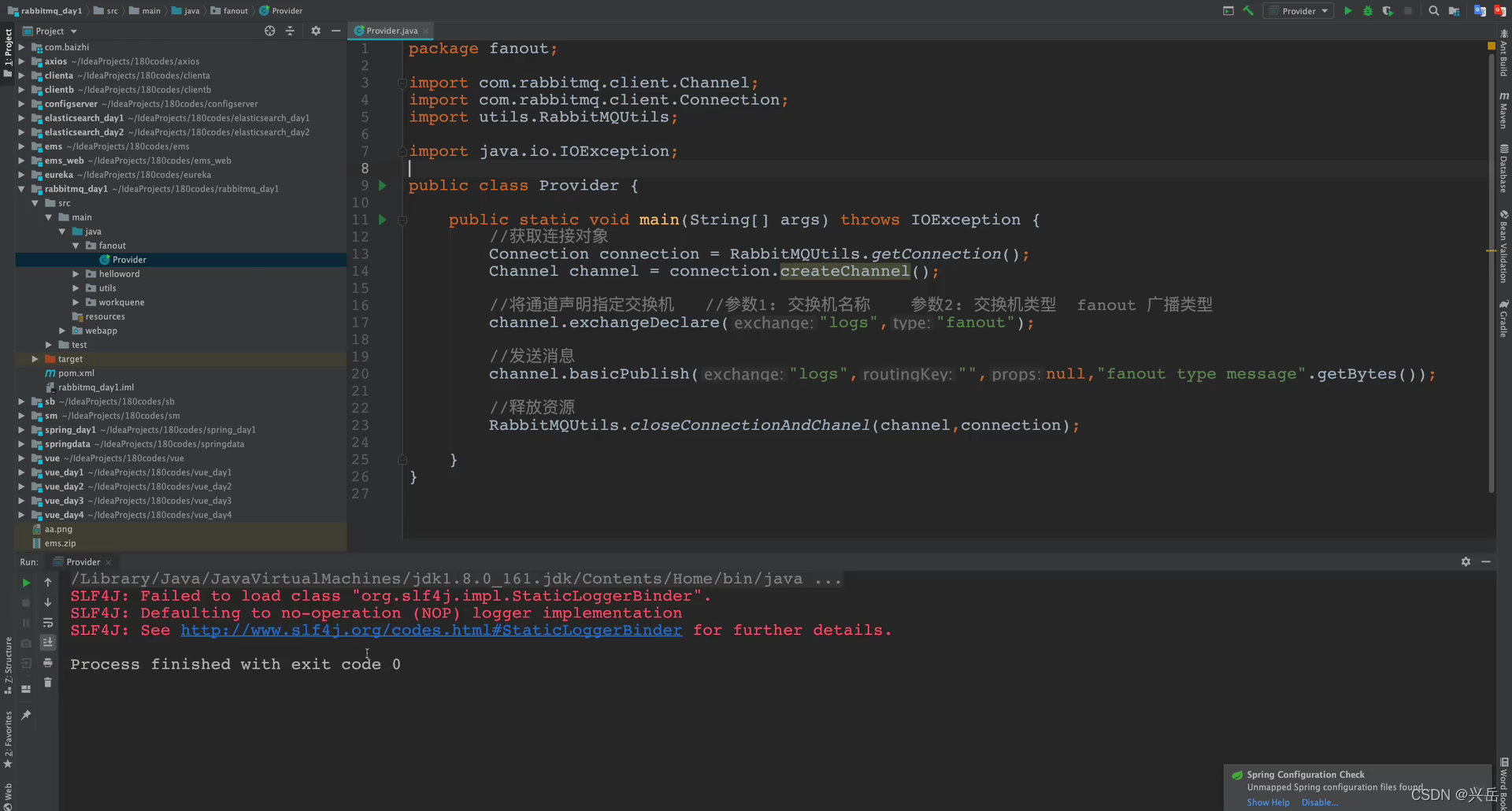The image size is (1512, 811).
Task: Print the console output
Action: coord(48,663)
